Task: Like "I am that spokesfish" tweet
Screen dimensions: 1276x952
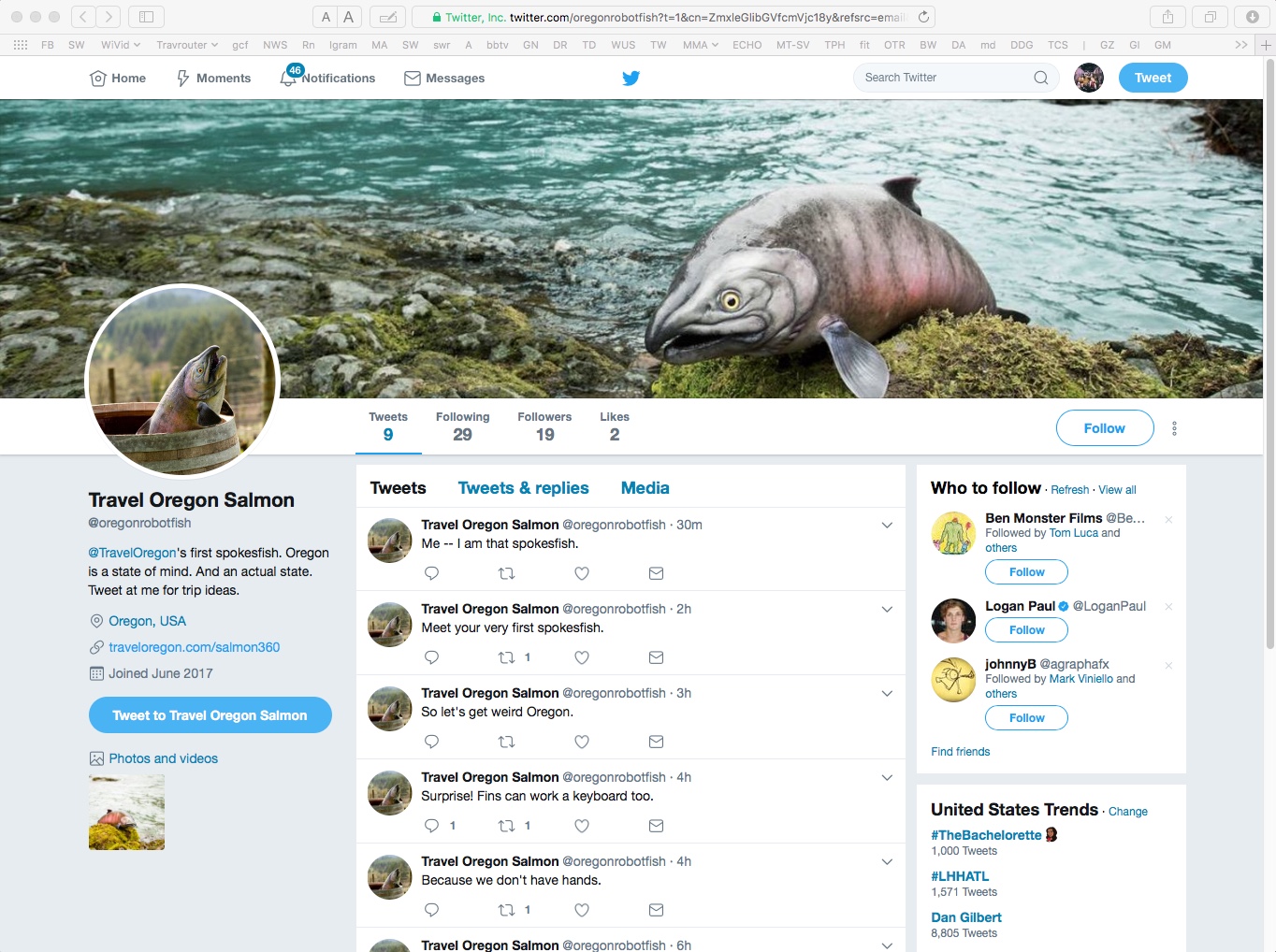Action: coord(582,573)
